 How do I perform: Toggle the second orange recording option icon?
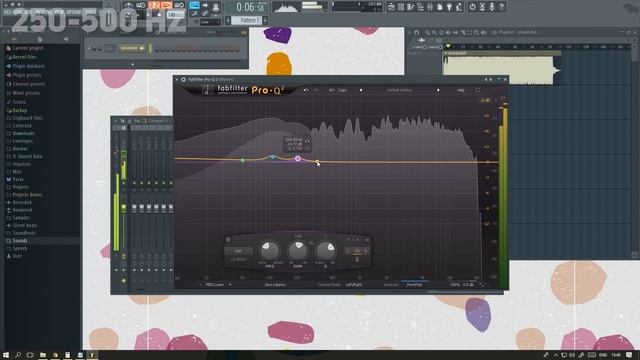[167, 5]
